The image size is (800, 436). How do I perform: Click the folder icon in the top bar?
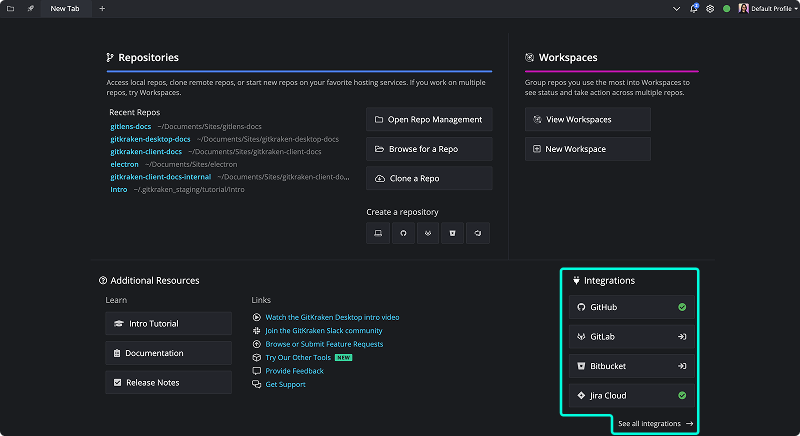click(10, 8)
